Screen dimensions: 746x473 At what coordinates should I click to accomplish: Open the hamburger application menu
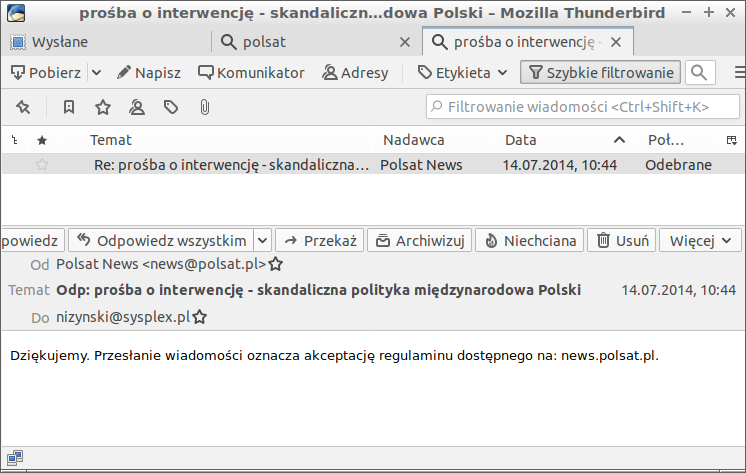(739, 73)
